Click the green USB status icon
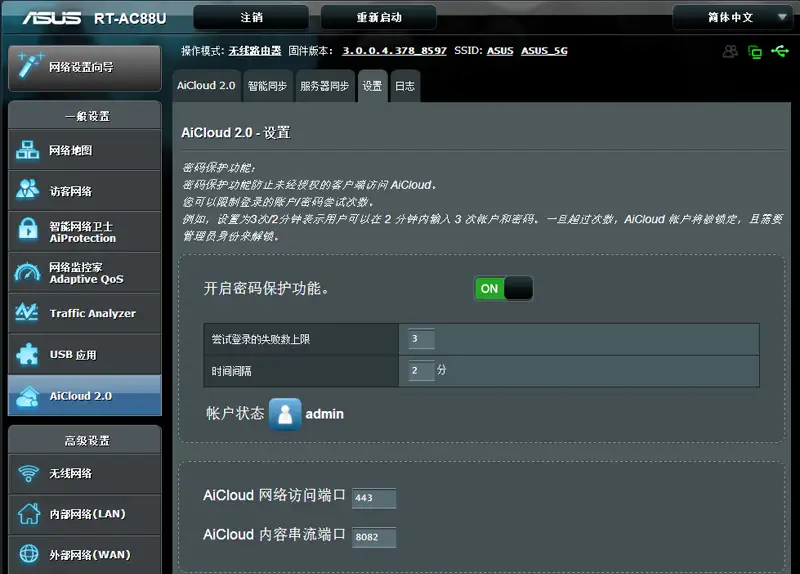Image resolution: width=800 pixels, height=574 pixels. 780,51
